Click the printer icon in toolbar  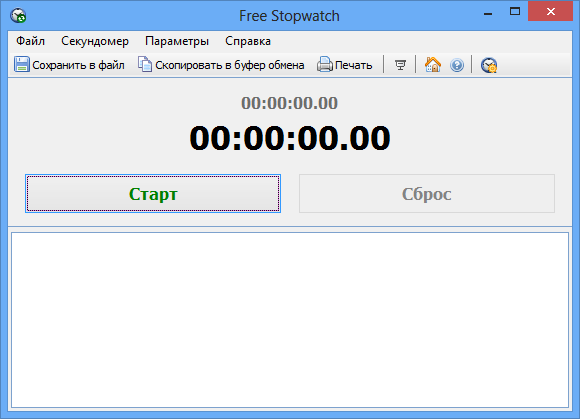tap(325, 64)
